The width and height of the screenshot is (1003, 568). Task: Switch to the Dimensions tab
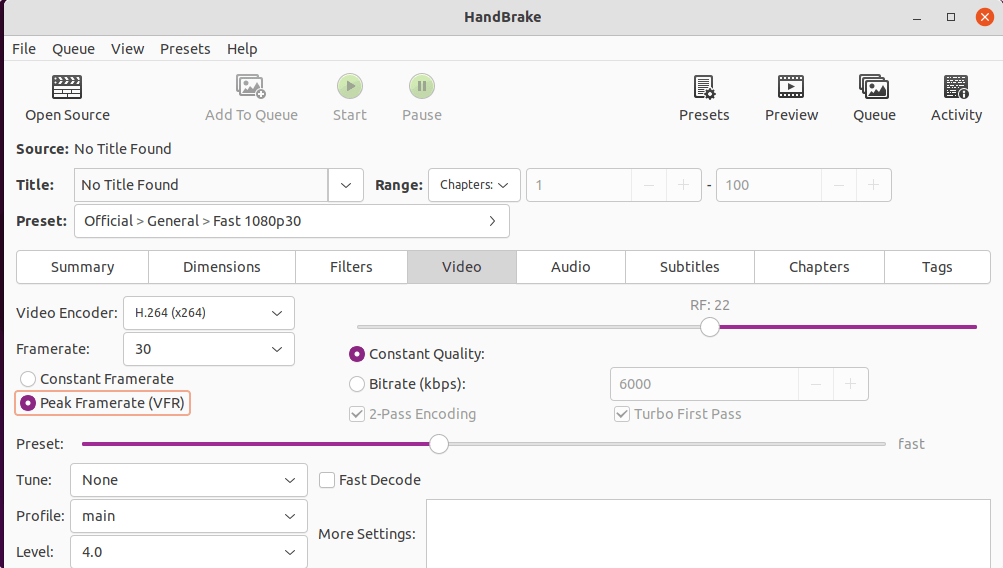coord(221,267)
